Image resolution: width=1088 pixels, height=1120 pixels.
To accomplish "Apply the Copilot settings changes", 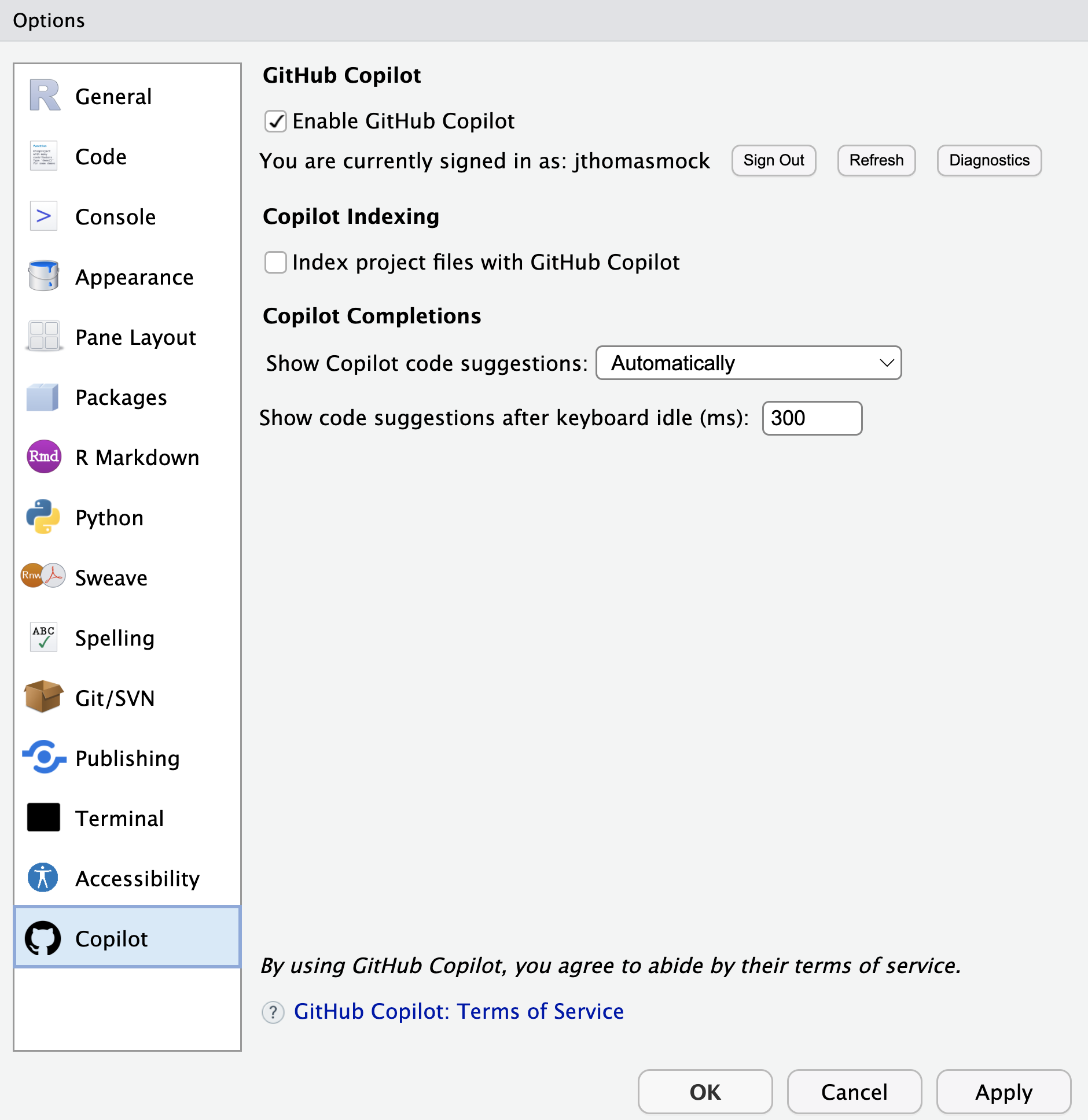I will [x=1004, y=1092].
